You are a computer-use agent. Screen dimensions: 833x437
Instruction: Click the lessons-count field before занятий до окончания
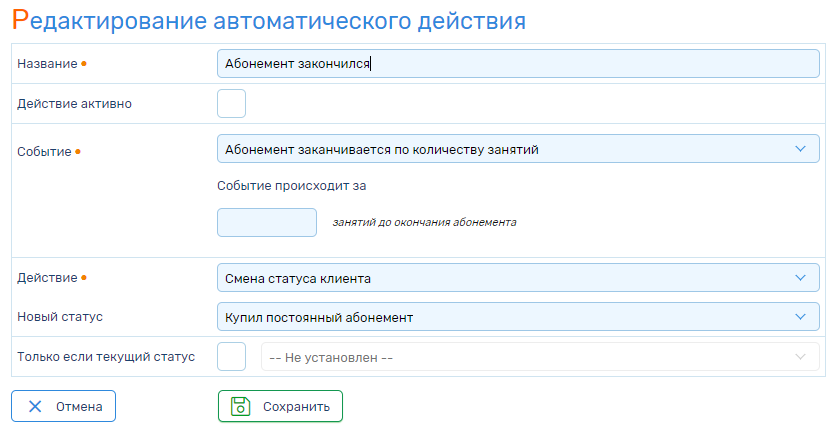click(267, 222)
